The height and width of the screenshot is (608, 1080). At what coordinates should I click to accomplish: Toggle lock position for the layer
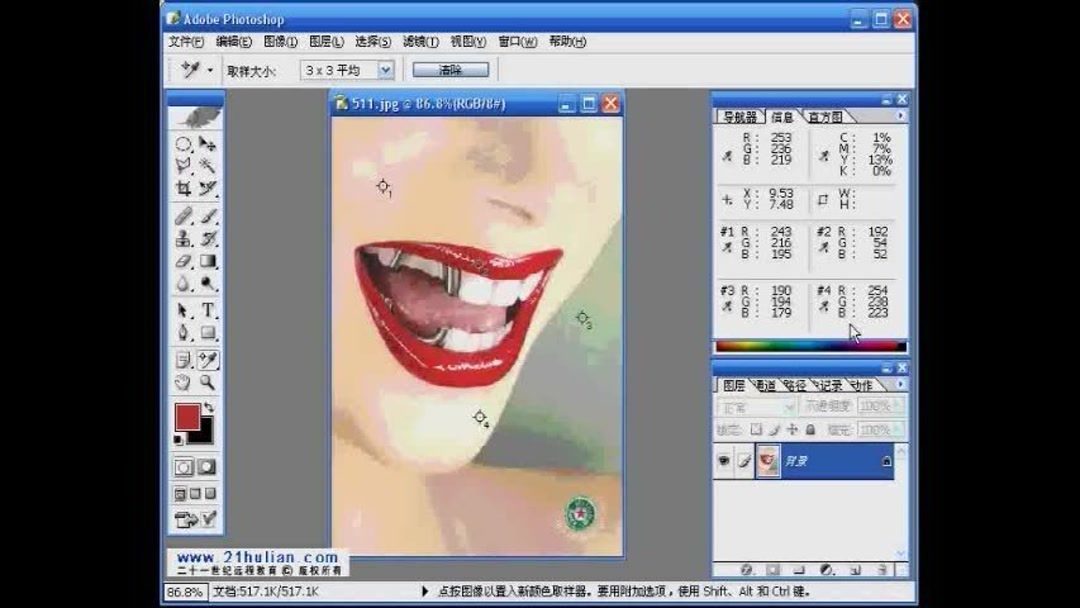tap(793, 429)
